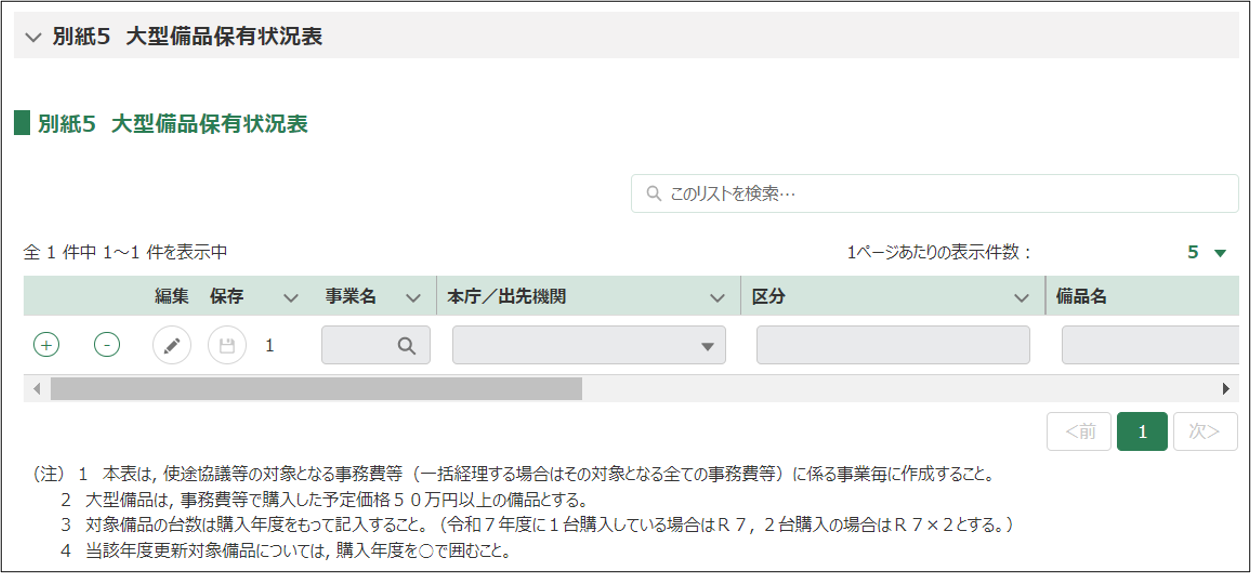Collapse the 別紙5 大型備品保有状況表 section
The height and width of the screenshot is (573, 1251).
[34, 38]
